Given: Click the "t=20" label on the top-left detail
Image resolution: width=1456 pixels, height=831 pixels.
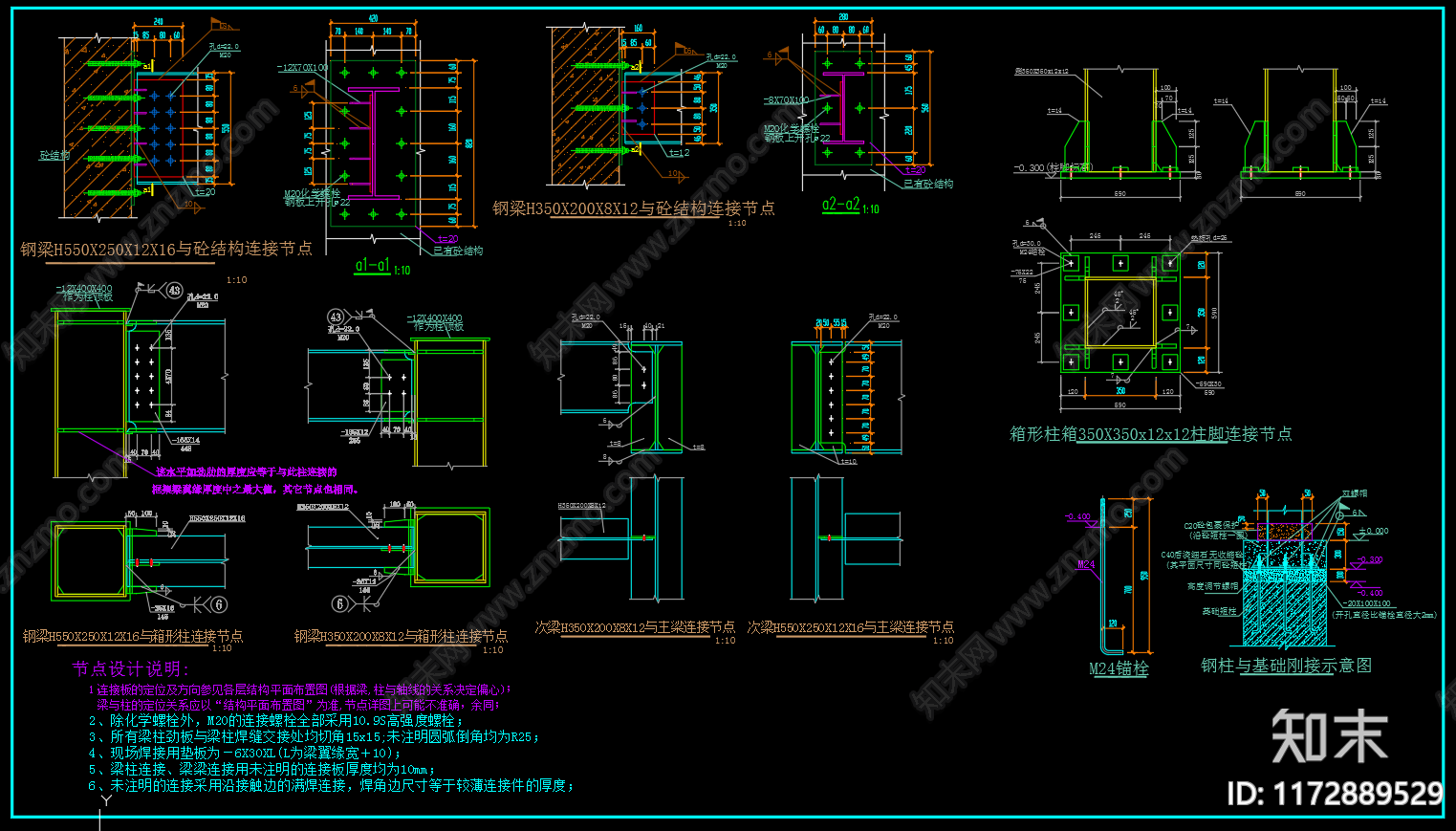Looking at the screenshot, I should pyautogui.click(x=206, y=192).
